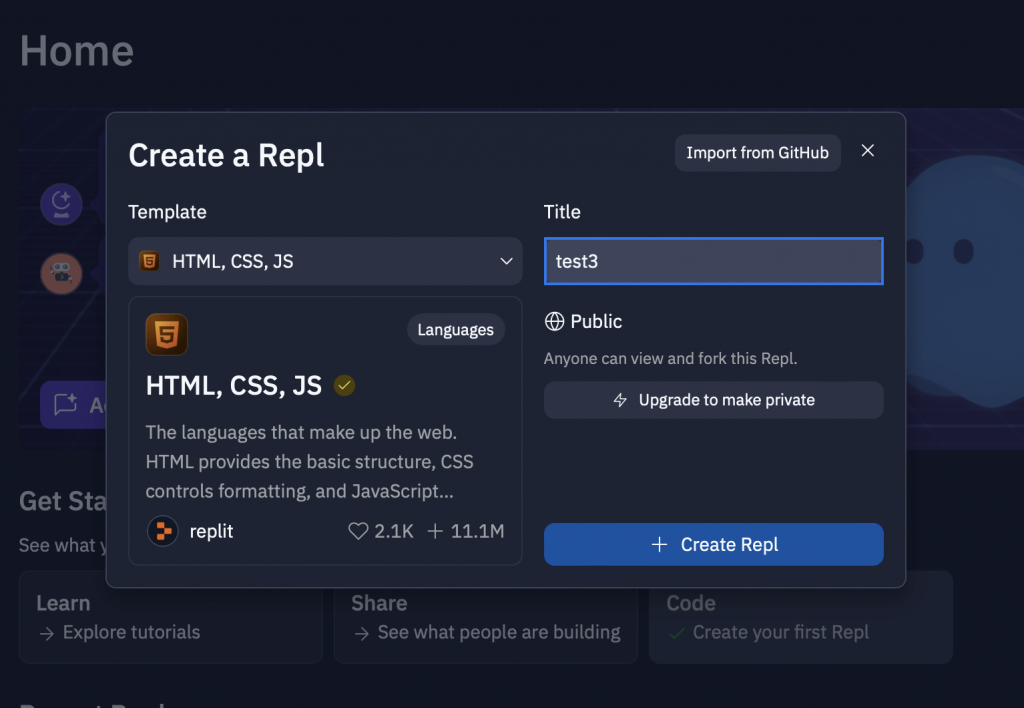
Task: Click the purple moon-sparkle circle icon on Home page
Action: (61, 204)
